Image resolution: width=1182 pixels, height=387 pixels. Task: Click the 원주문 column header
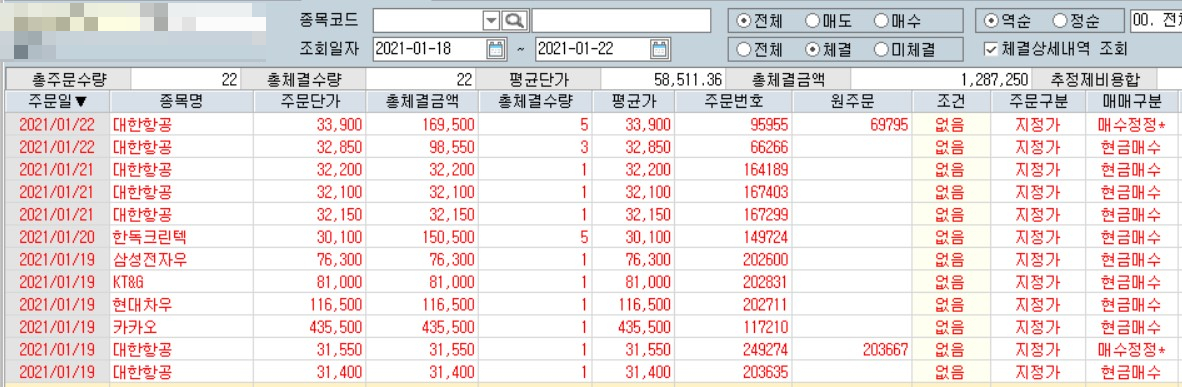853,102
